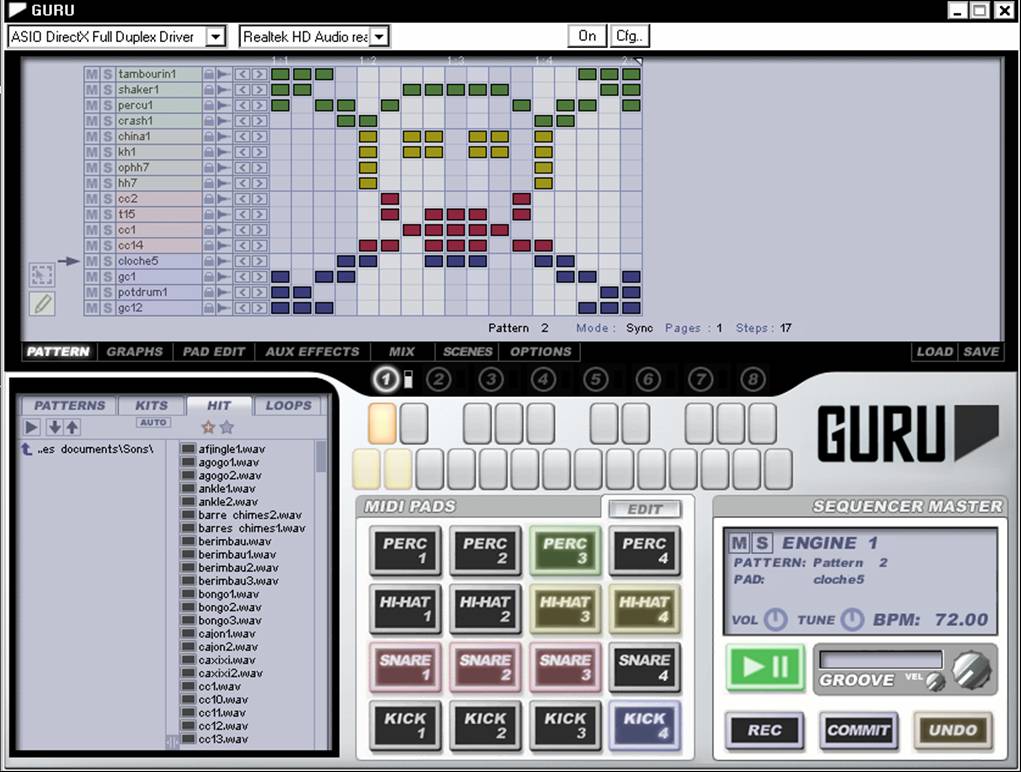Toggle play/pause in sequencer master
Viewport: 1021px width, 772px height.
[x=765, y=667]
